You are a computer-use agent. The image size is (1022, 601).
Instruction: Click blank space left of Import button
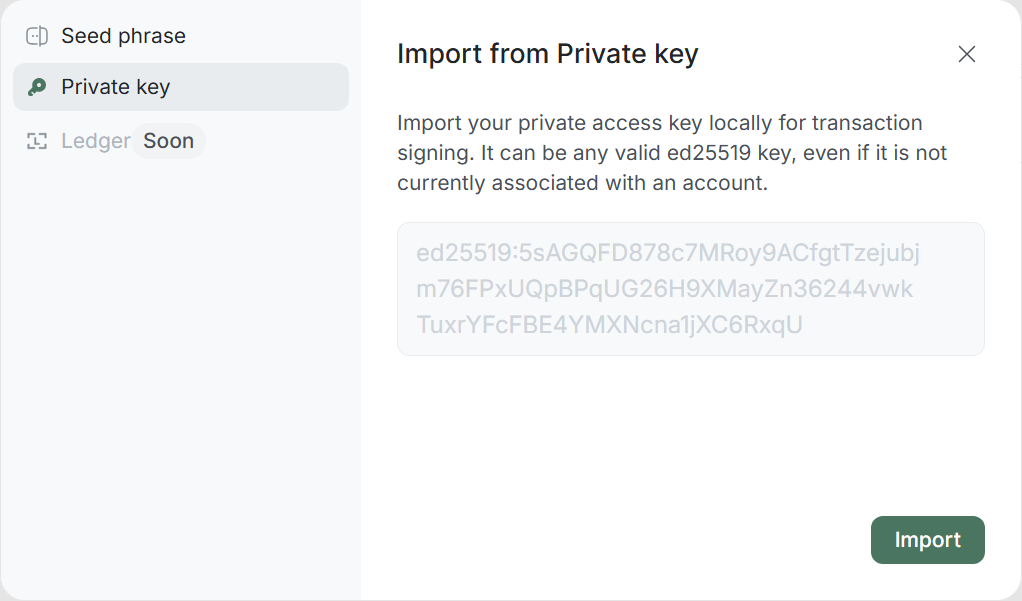pos(620,540)
